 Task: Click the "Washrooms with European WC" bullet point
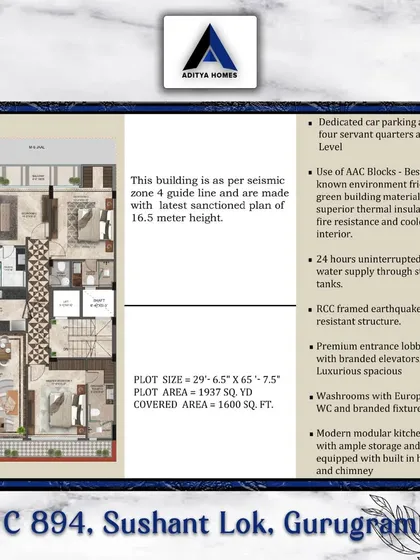tap(364, 402)
